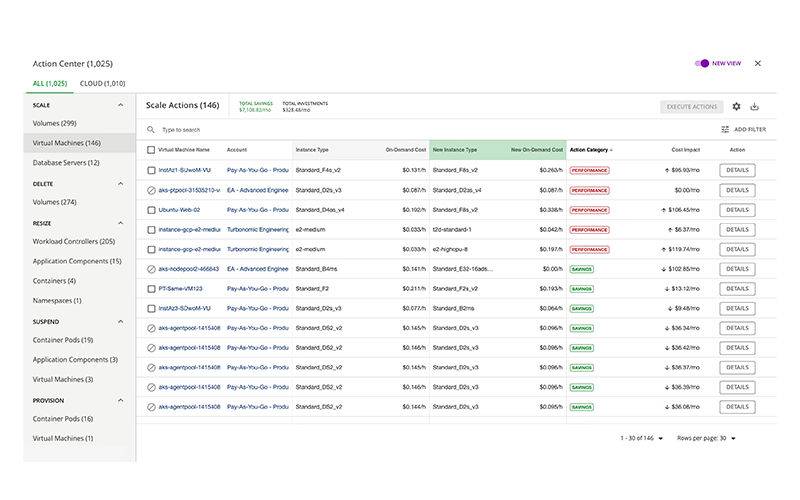
Task: Collapse the Scale section in sidebar
Action: 121,105
